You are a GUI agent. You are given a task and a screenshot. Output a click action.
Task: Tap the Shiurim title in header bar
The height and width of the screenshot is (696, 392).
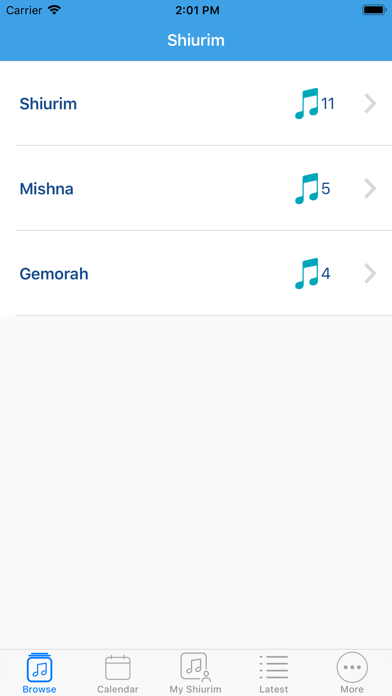[x=196, y=40]
